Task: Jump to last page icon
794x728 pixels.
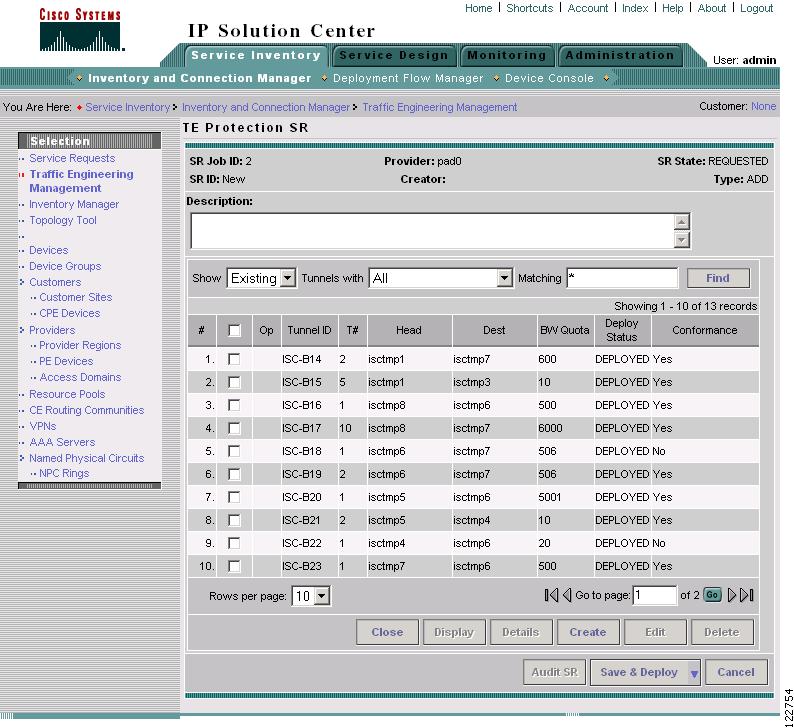Action: click(x=747, y=595)
